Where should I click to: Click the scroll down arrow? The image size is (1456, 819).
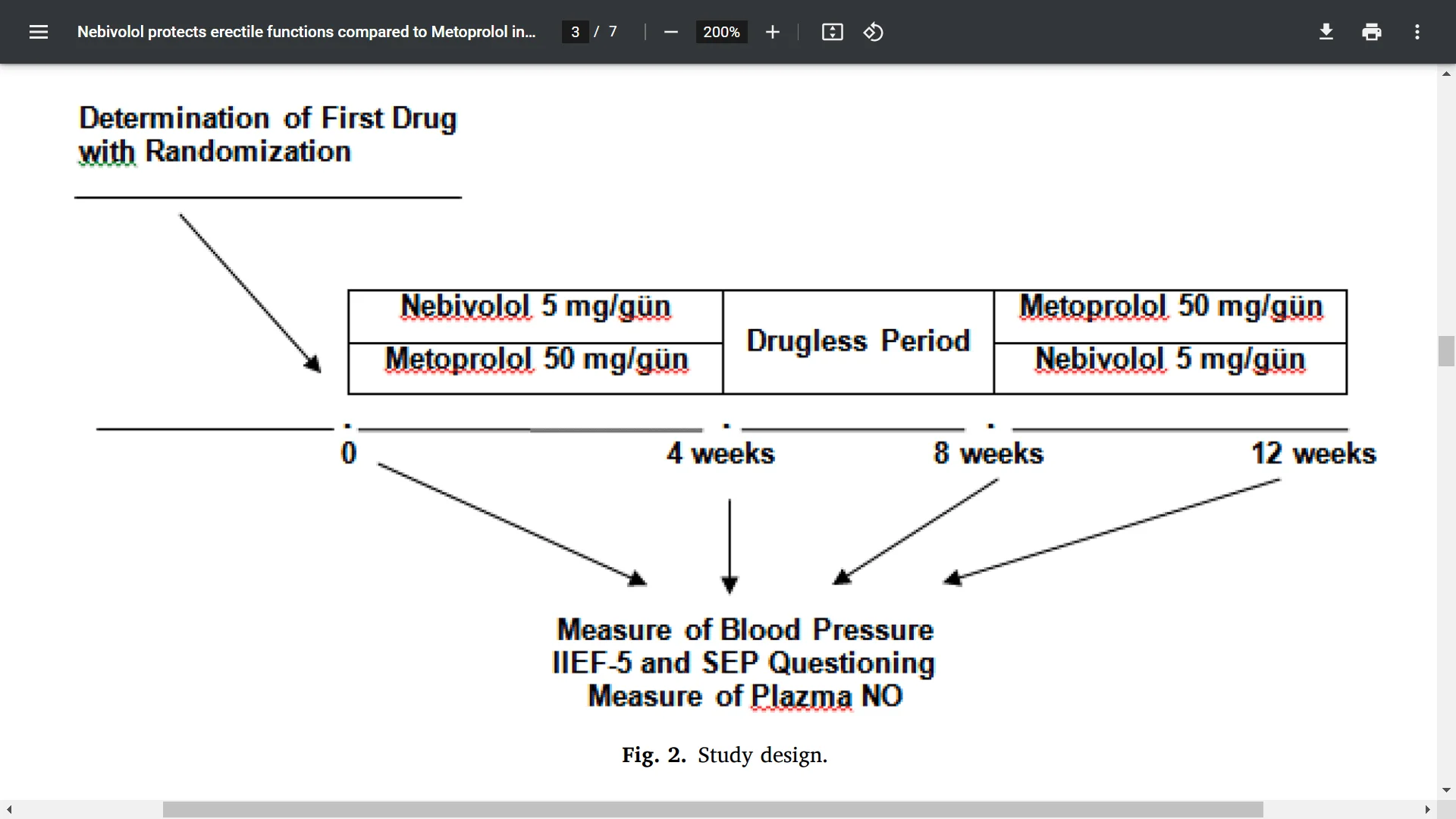tap(1446, 790)
